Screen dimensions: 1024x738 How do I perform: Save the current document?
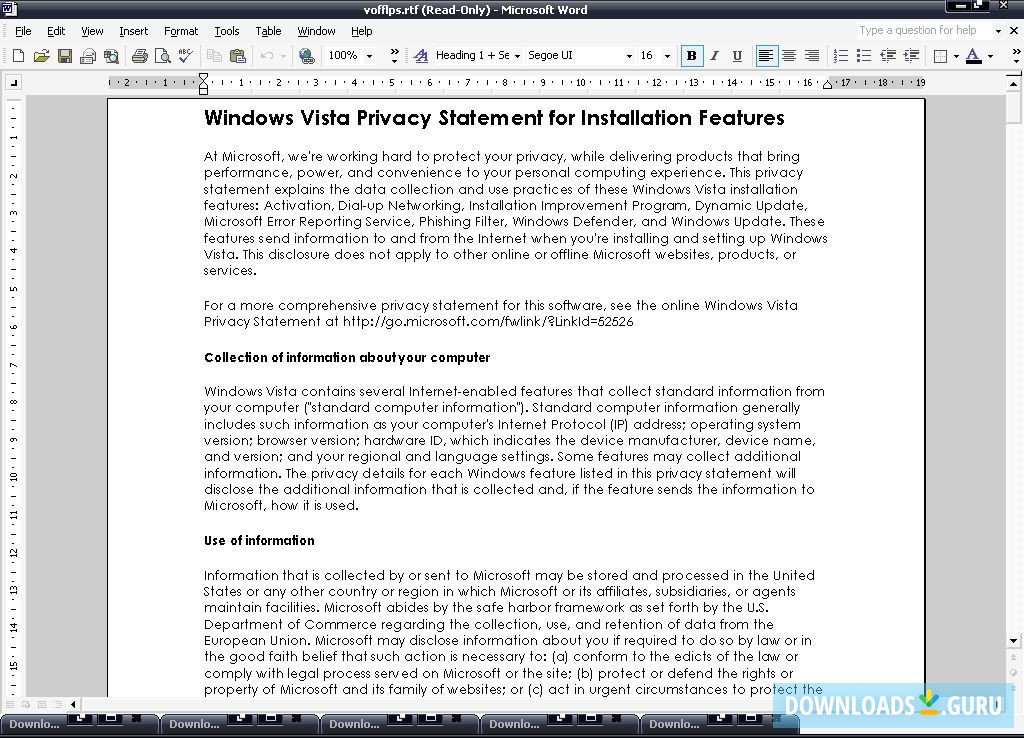65,55
